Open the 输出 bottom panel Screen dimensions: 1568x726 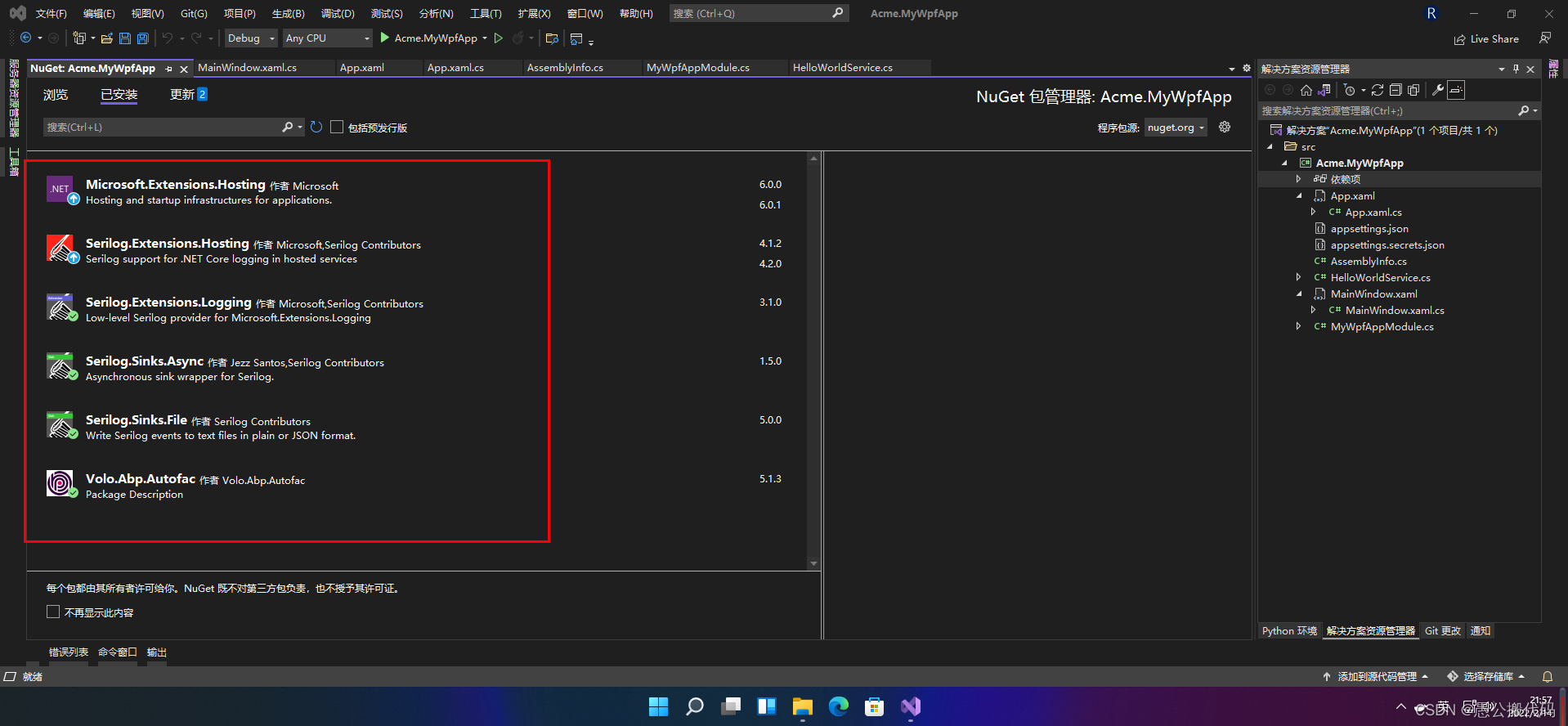tap(157, 652)
